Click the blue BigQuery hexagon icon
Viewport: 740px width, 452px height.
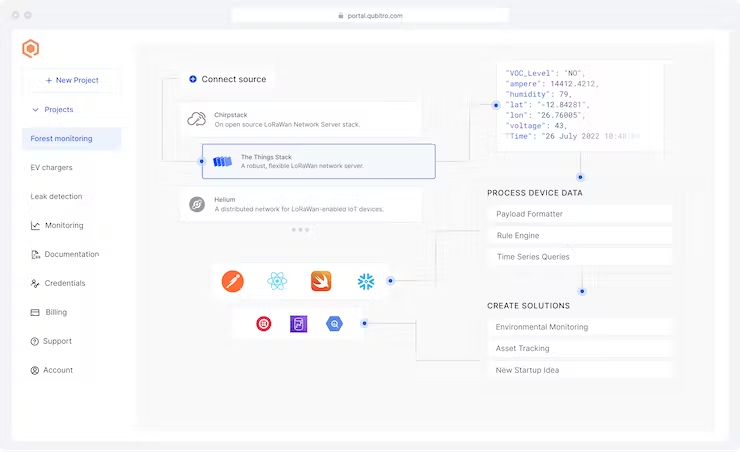334,324
